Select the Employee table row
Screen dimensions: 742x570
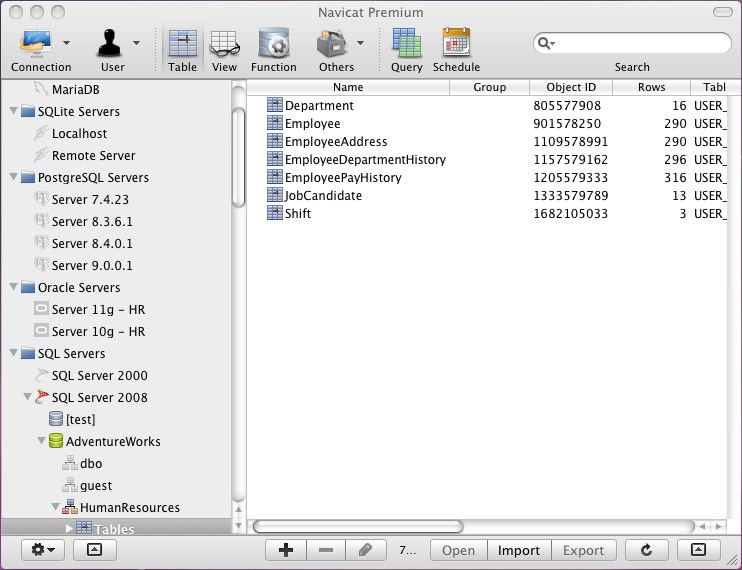click(486, 123)
